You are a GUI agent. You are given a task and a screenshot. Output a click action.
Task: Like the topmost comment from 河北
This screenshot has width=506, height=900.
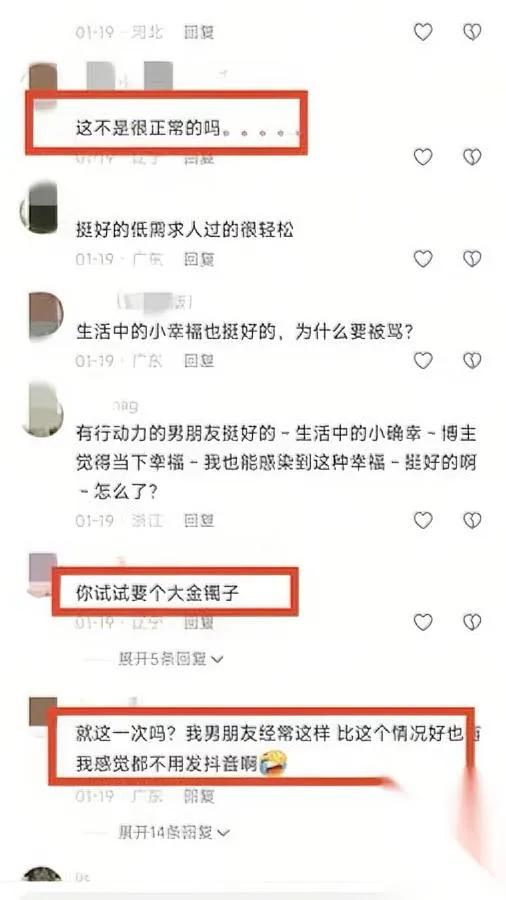[x=423, y=32]
